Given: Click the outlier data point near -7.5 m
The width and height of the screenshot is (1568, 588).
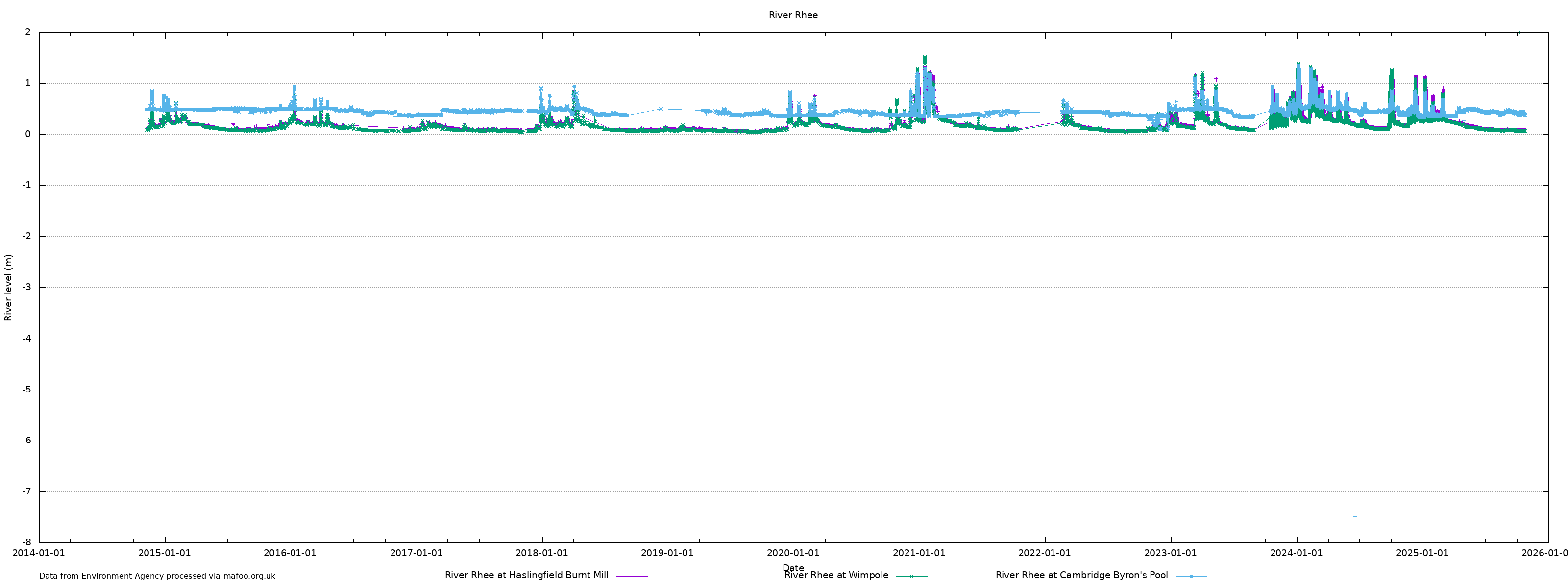Looking at the screenshot, I should [1354, 517].
